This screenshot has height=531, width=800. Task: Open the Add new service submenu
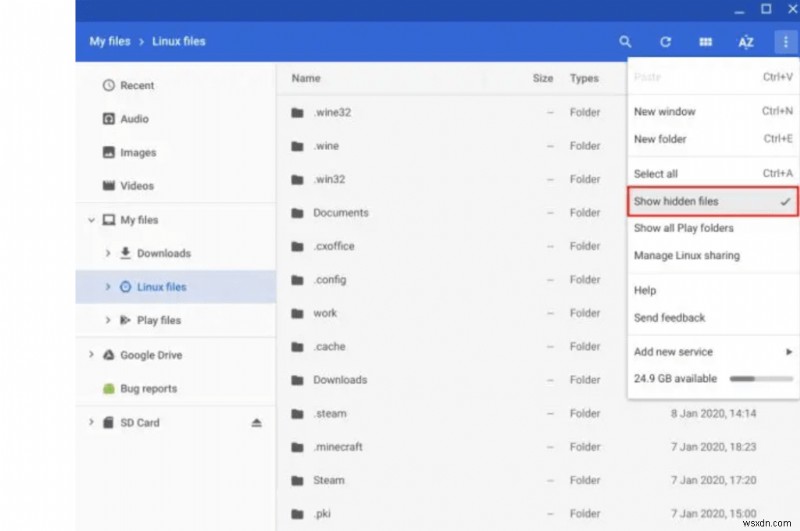coord(713,352)
